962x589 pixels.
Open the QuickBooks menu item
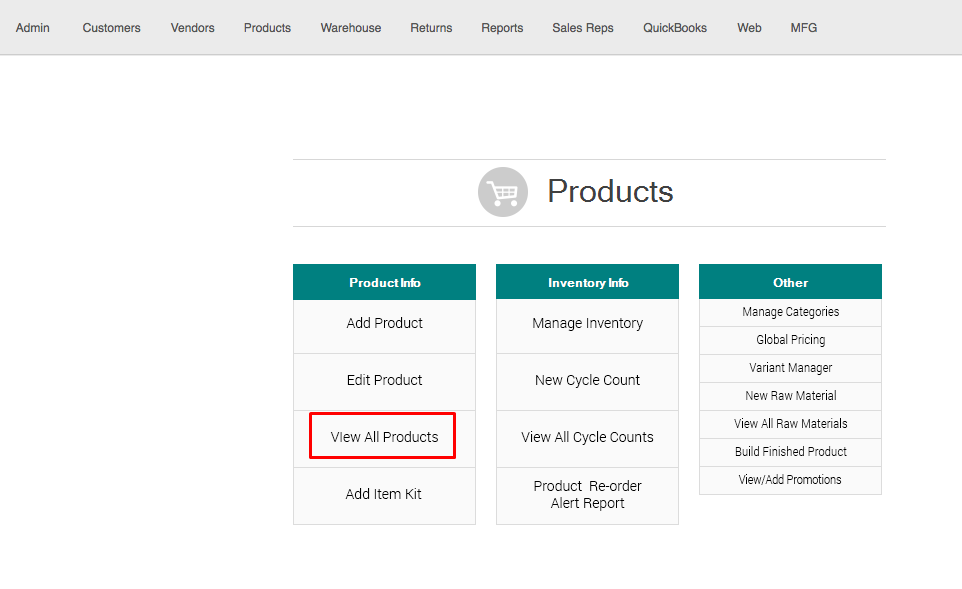coord(675,28)
